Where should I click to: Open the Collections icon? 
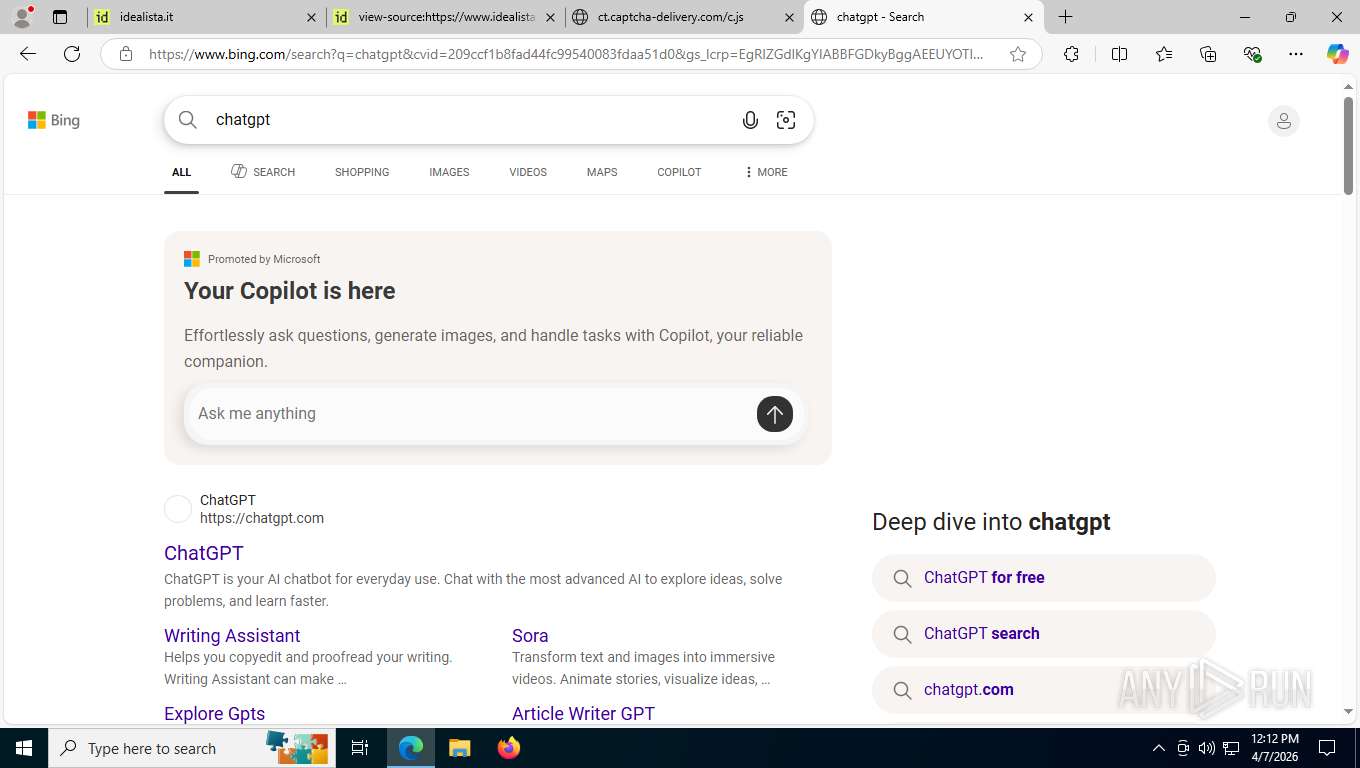click(x=1208, y=54)
